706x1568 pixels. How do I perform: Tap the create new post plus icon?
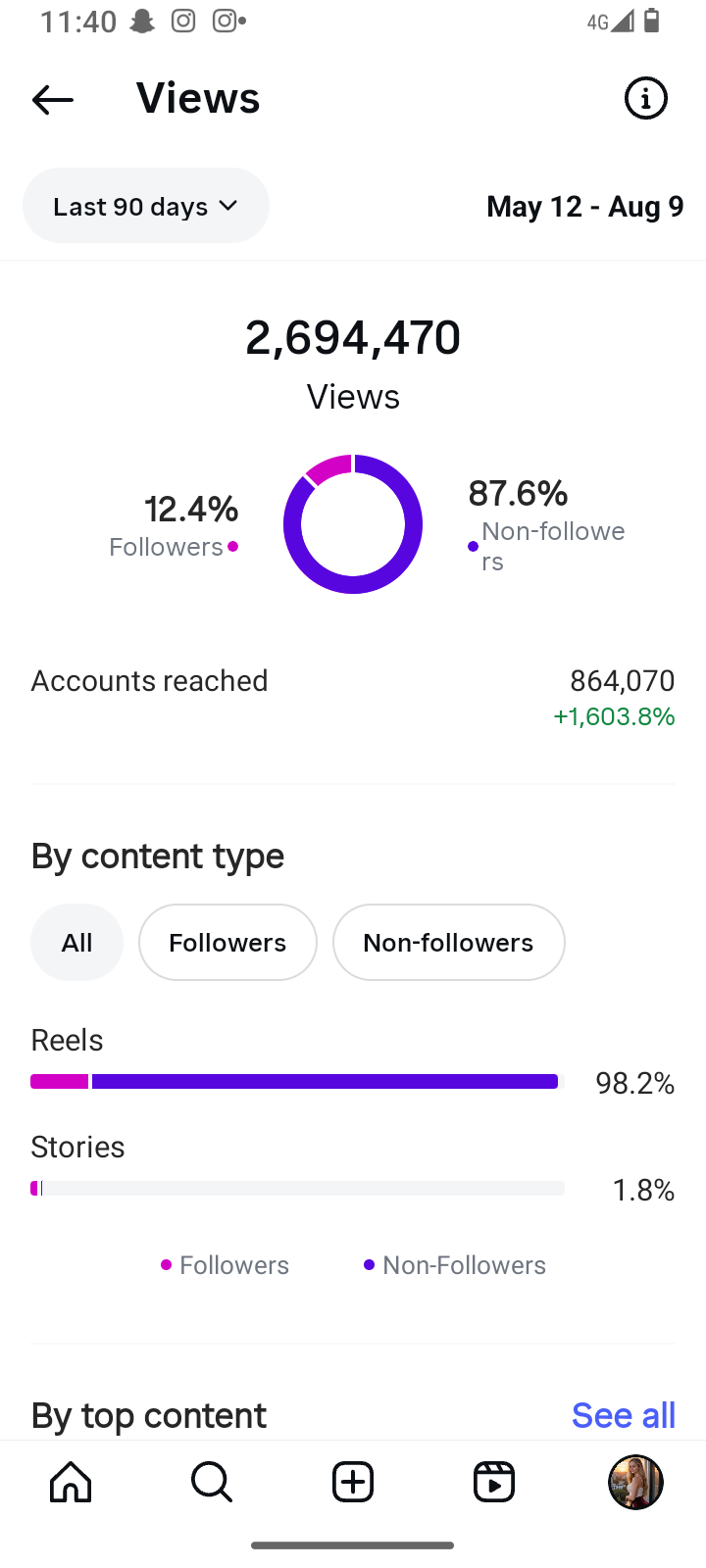click(353, 1482)
